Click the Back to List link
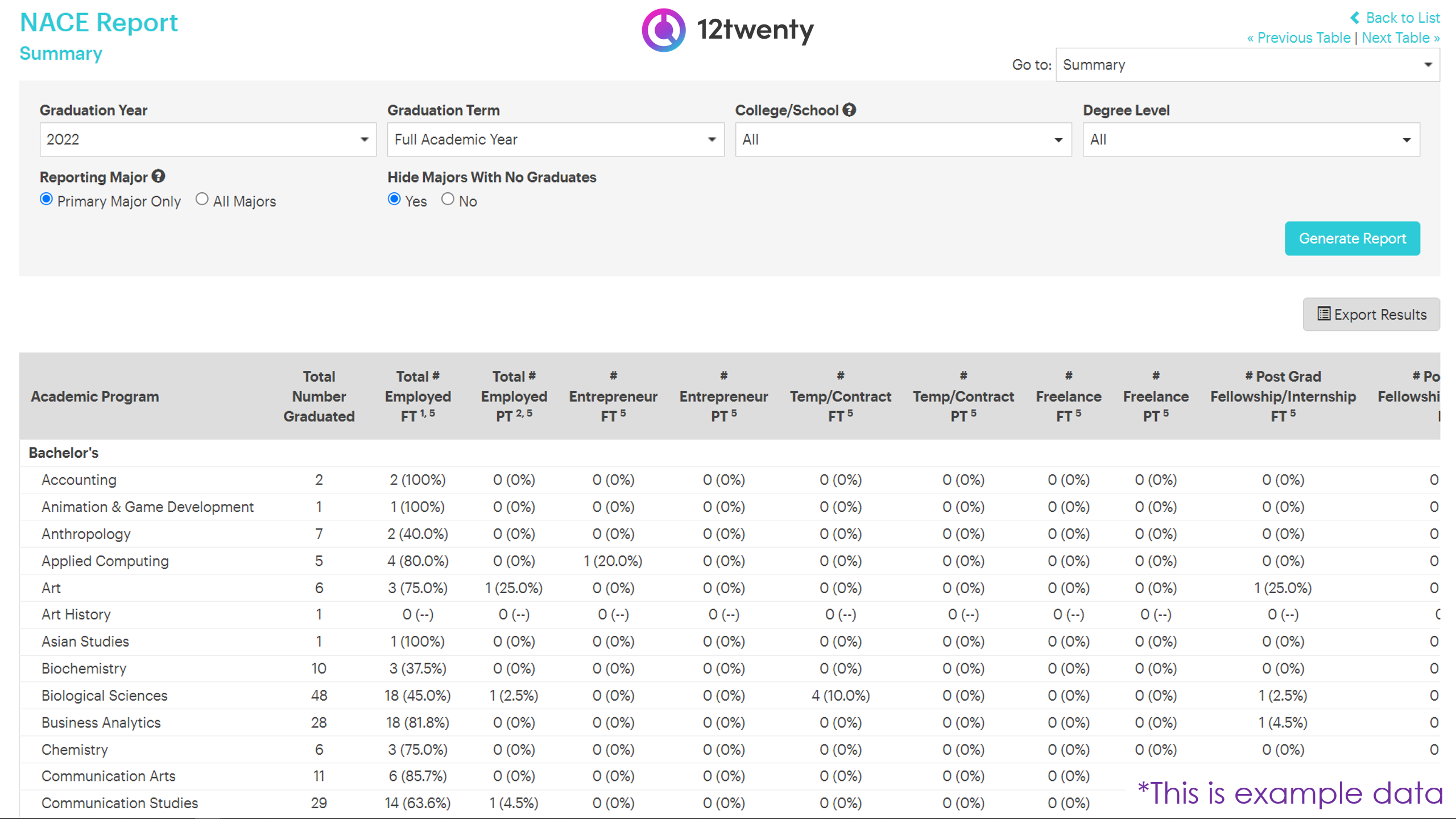This screenshot has height=819, width=1456. [x=1404, y=18]
